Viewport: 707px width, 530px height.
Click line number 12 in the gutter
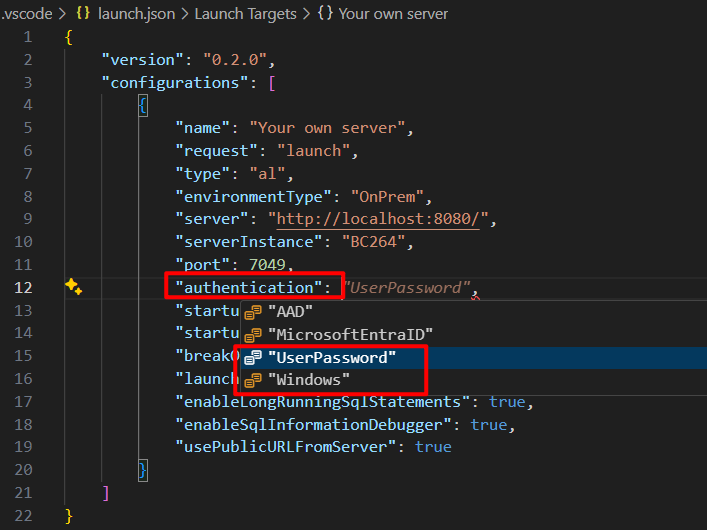tap(23, 287)
